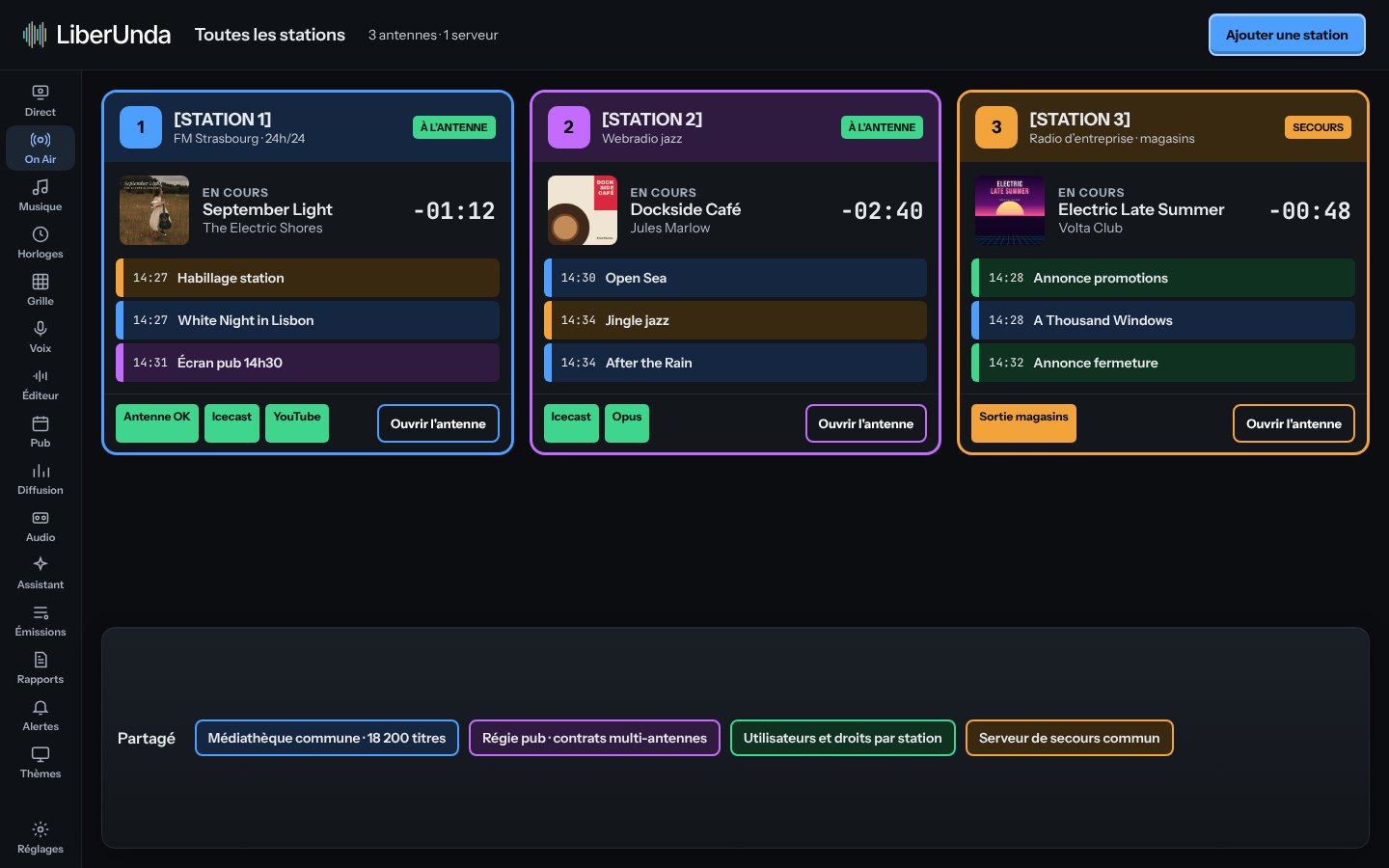Open the antenna for Station 3
The height and width of the screenshot is (868, 1389).
[1294, 423]
